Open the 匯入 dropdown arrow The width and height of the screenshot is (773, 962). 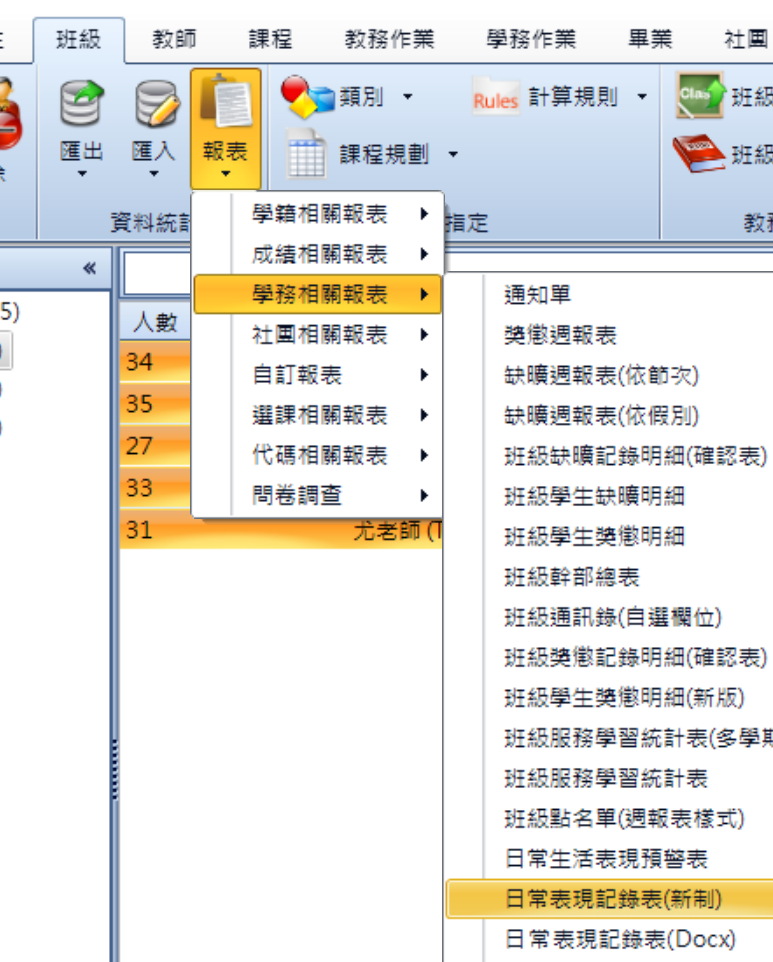(153, 174)
